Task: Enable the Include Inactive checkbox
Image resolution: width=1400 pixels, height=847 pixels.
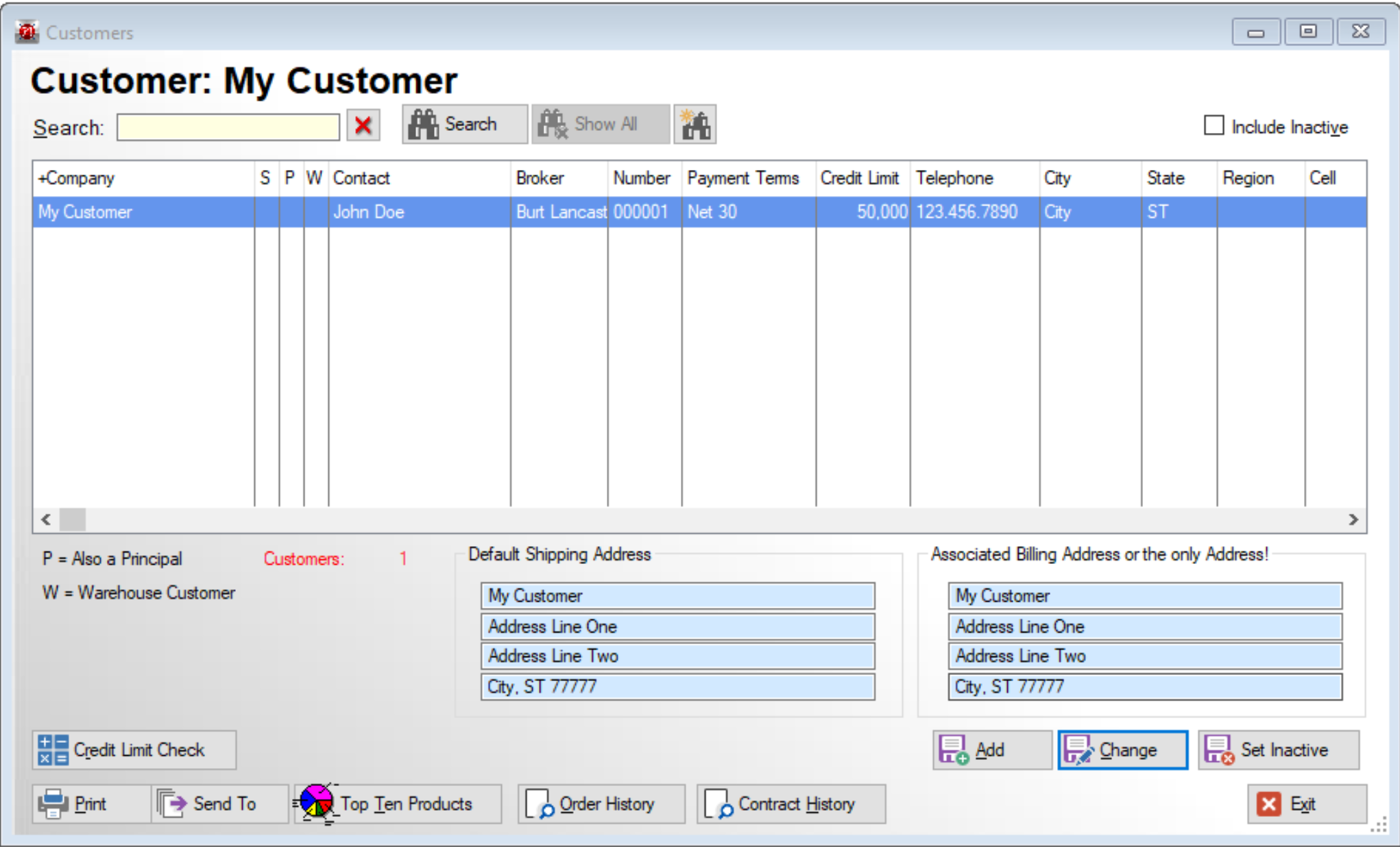Action: click(x=1214, y=125)
